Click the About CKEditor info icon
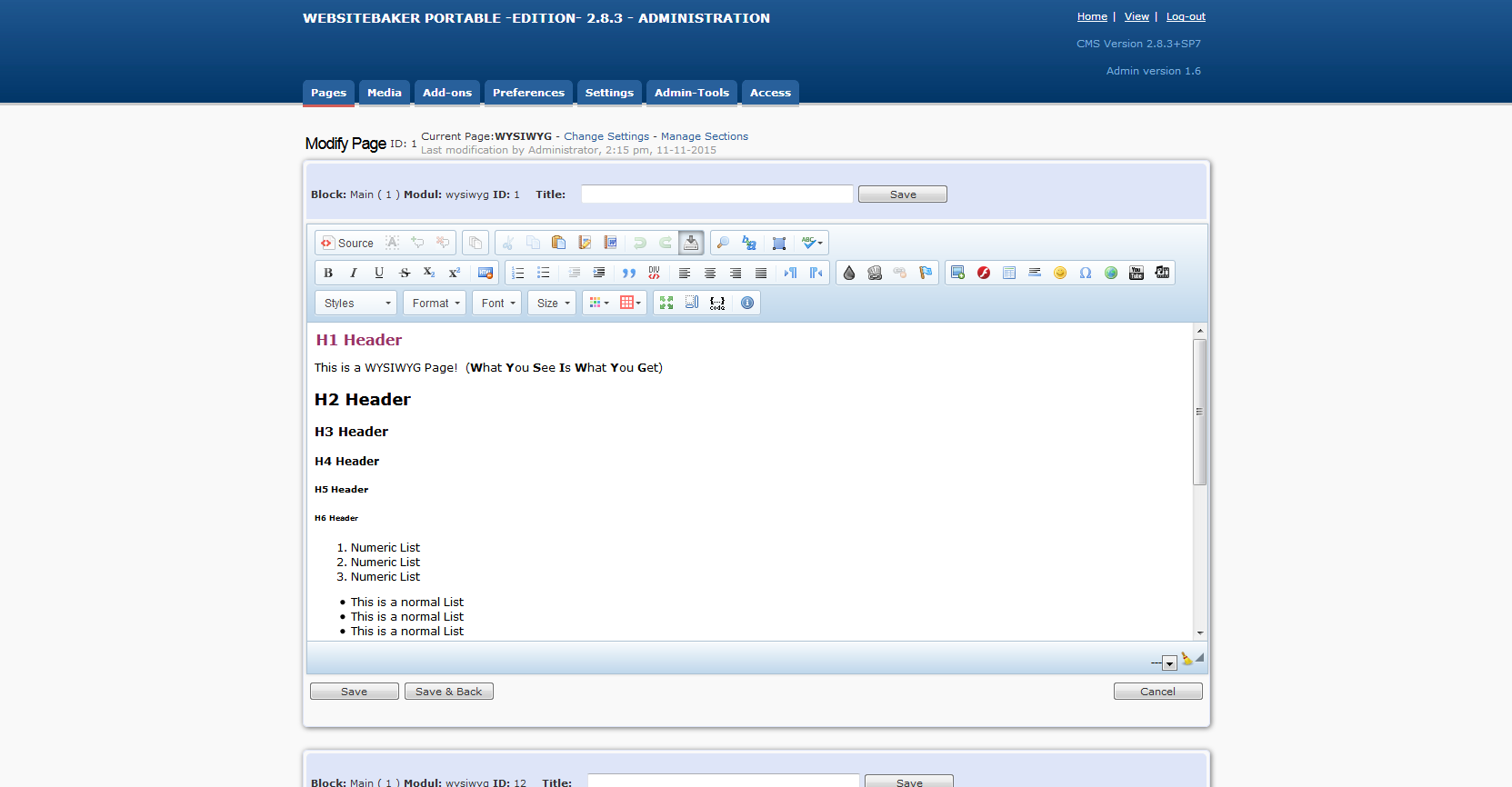This screenshot has height=787, width=1512. click(x=747, y=303)
